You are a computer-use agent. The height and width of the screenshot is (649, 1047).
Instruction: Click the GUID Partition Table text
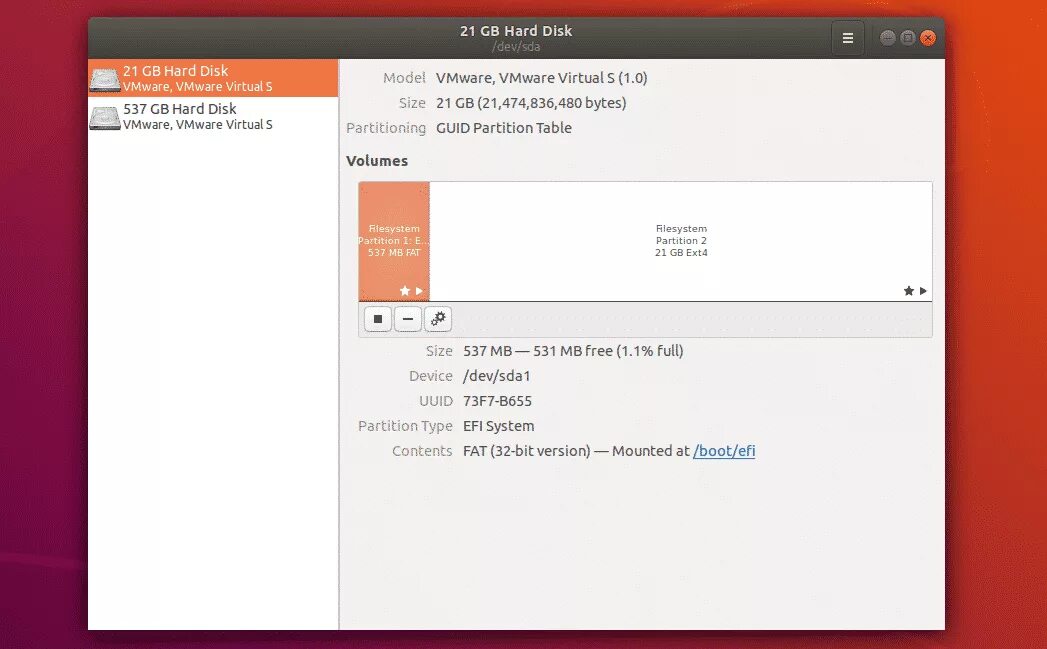pyautogui.click(x=504, y=128)
